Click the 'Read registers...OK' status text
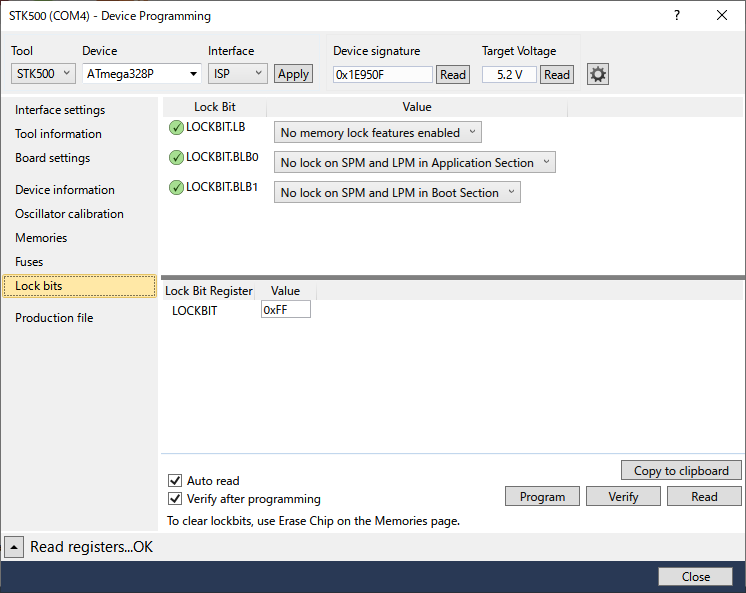 pos(91,547)
